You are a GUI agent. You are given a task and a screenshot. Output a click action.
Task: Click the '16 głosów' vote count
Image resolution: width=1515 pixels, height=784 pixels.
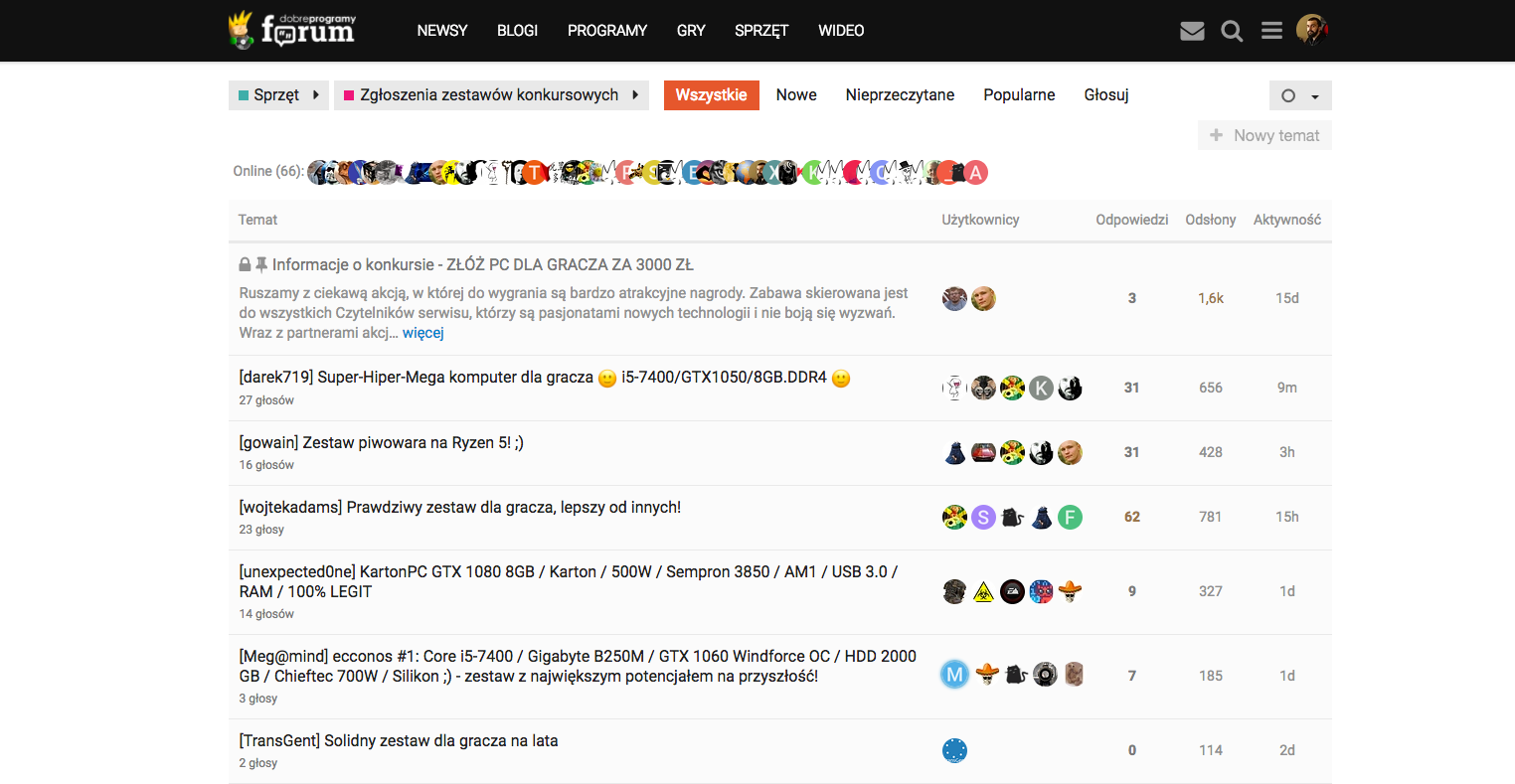[266, 465]
